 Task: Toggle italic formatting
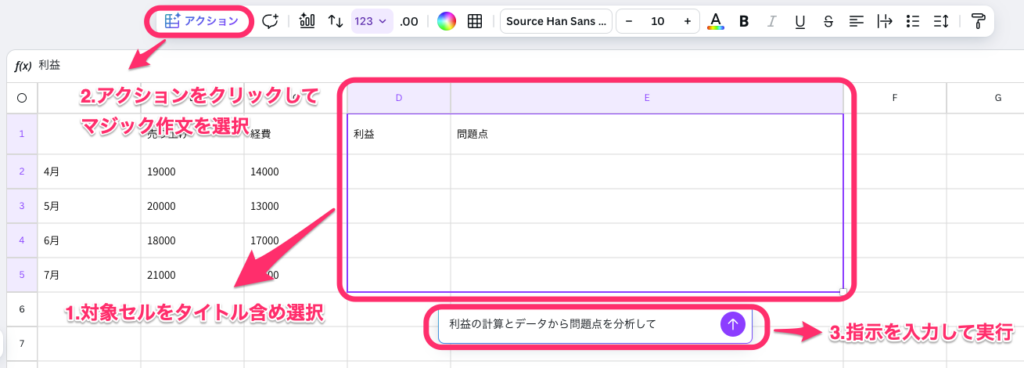coord(772,21)
